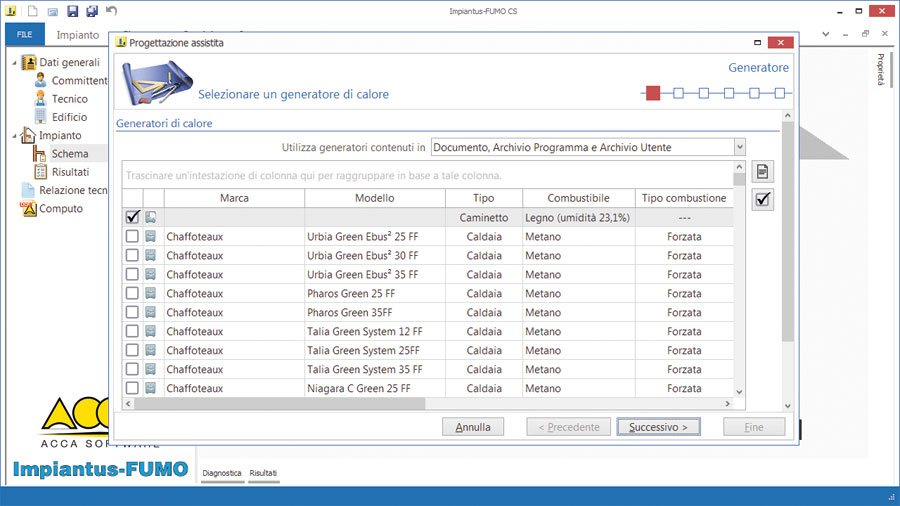
Task: Click the Risultati report icon
Action: pyautogui.click(x=40, y=172)
